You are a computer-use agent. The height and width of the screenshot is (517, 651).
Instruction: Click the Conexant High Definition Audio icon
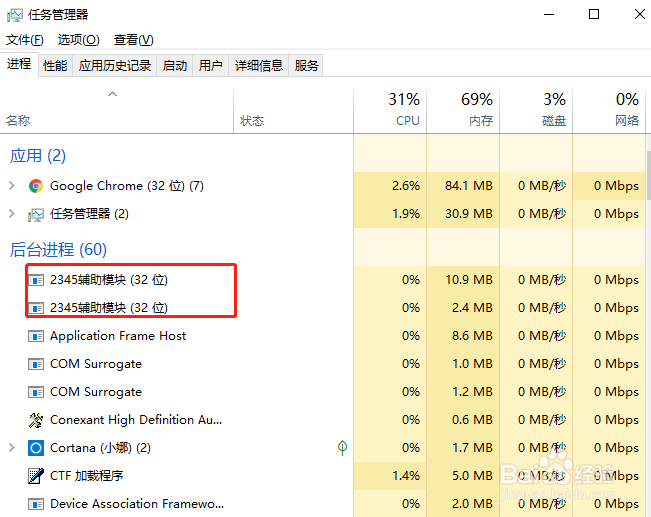click(x=36, y=420)
